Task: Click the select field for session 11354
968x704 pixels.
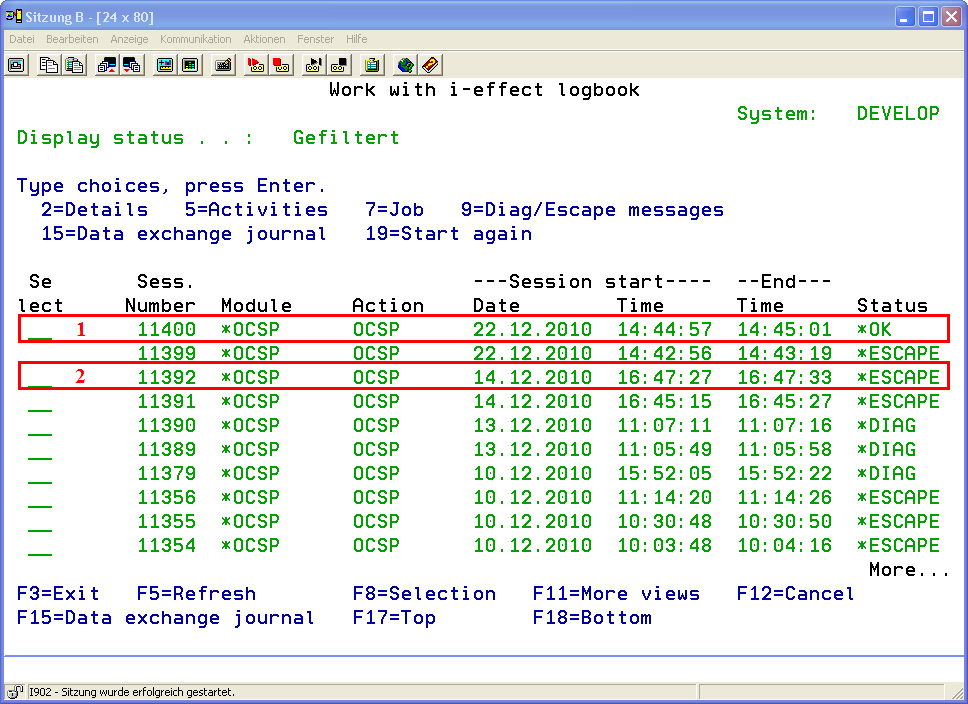Action: coord(40,546)
